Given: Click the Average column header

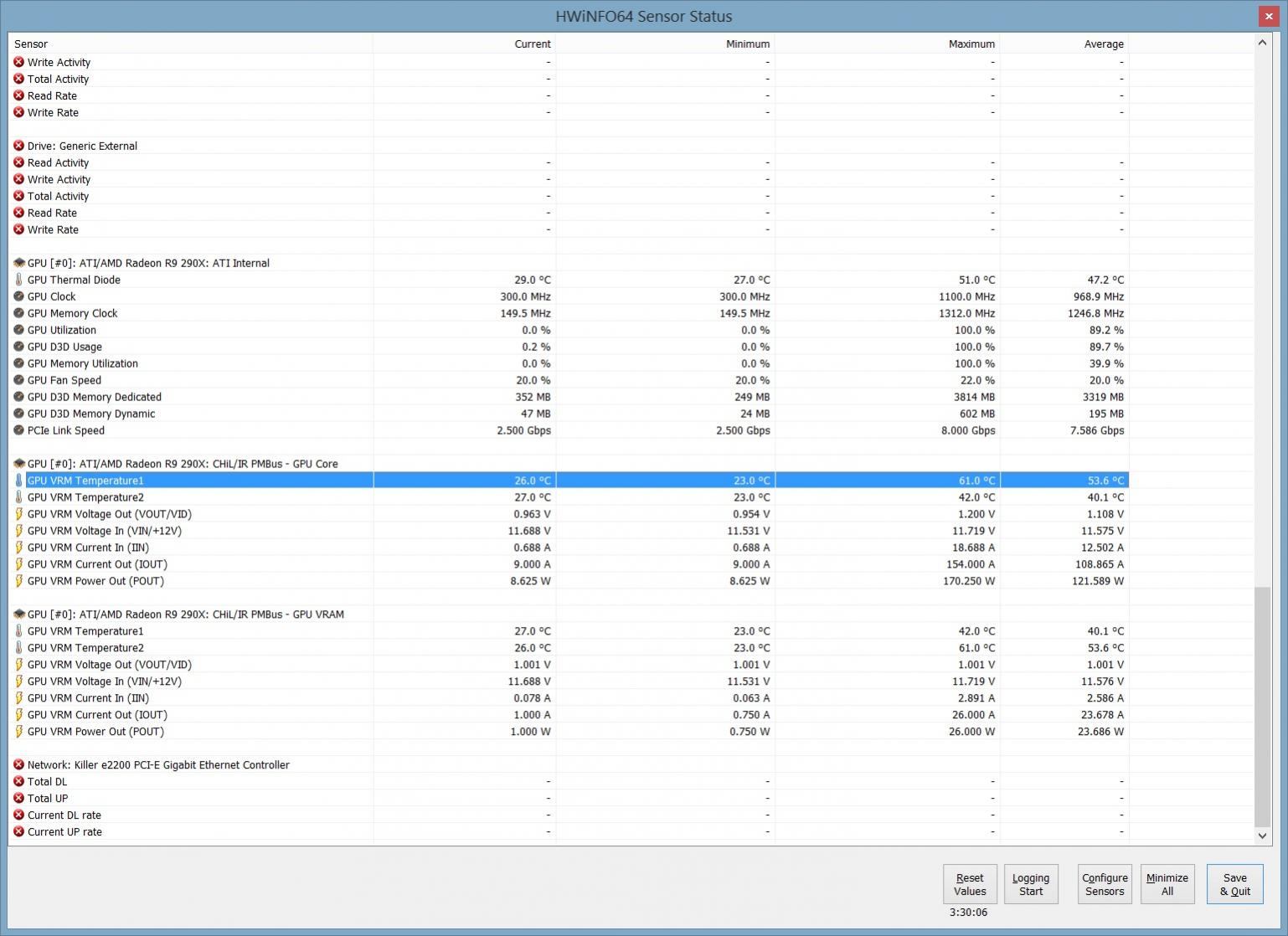Looking at the screenshot, I should 1064,44.
